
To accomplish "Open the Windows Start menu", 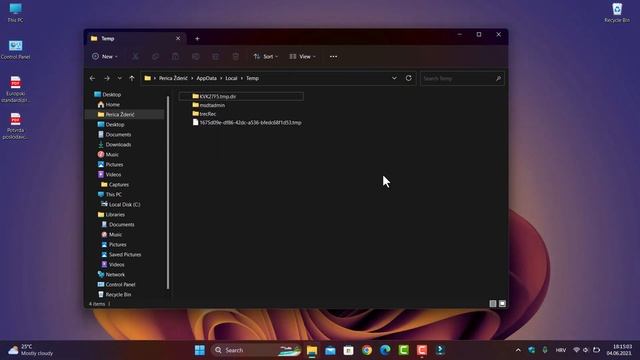I will point(200,350).
